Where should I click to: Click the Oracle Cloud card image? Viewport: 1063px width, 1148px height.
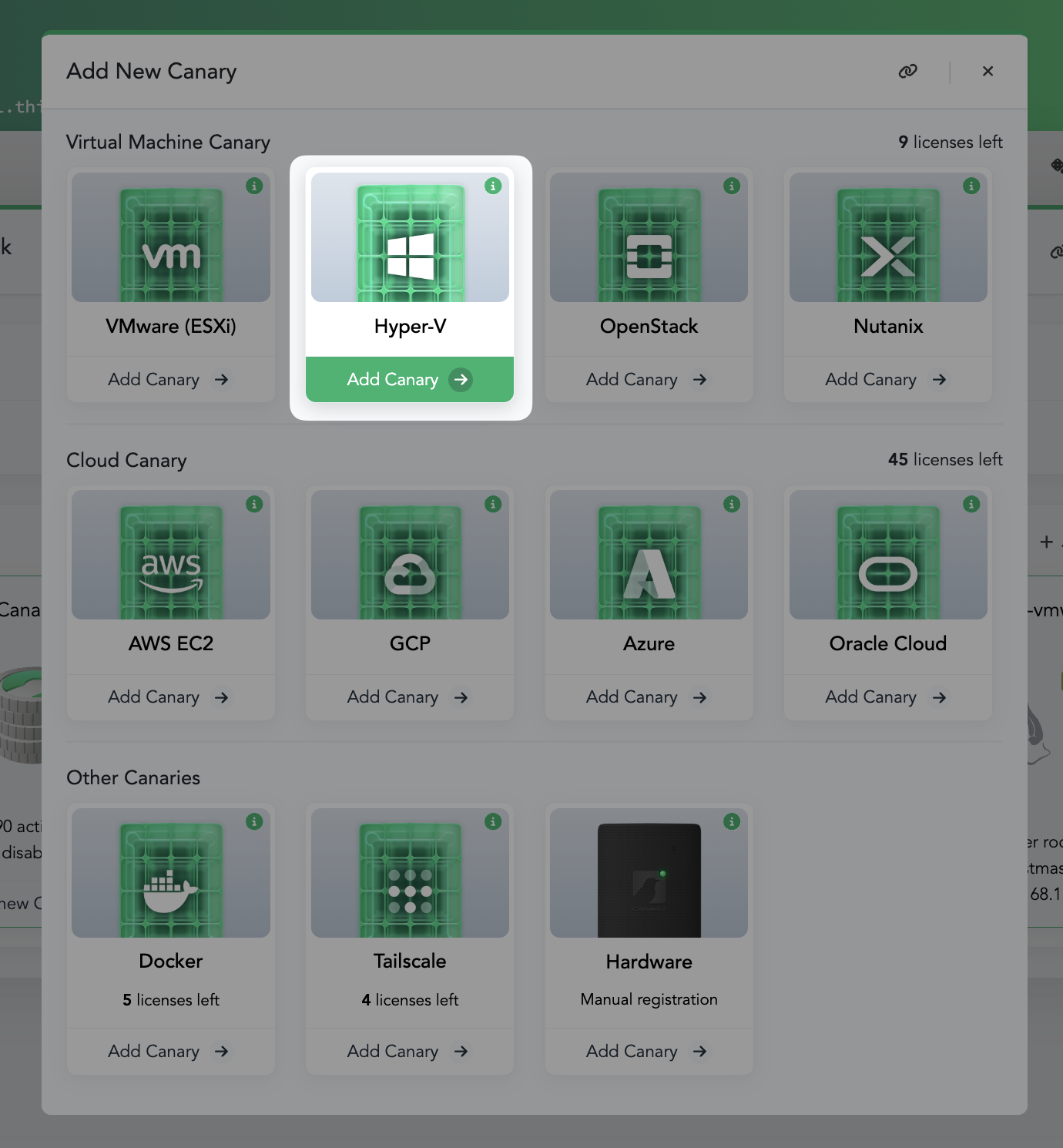[887, 556]
